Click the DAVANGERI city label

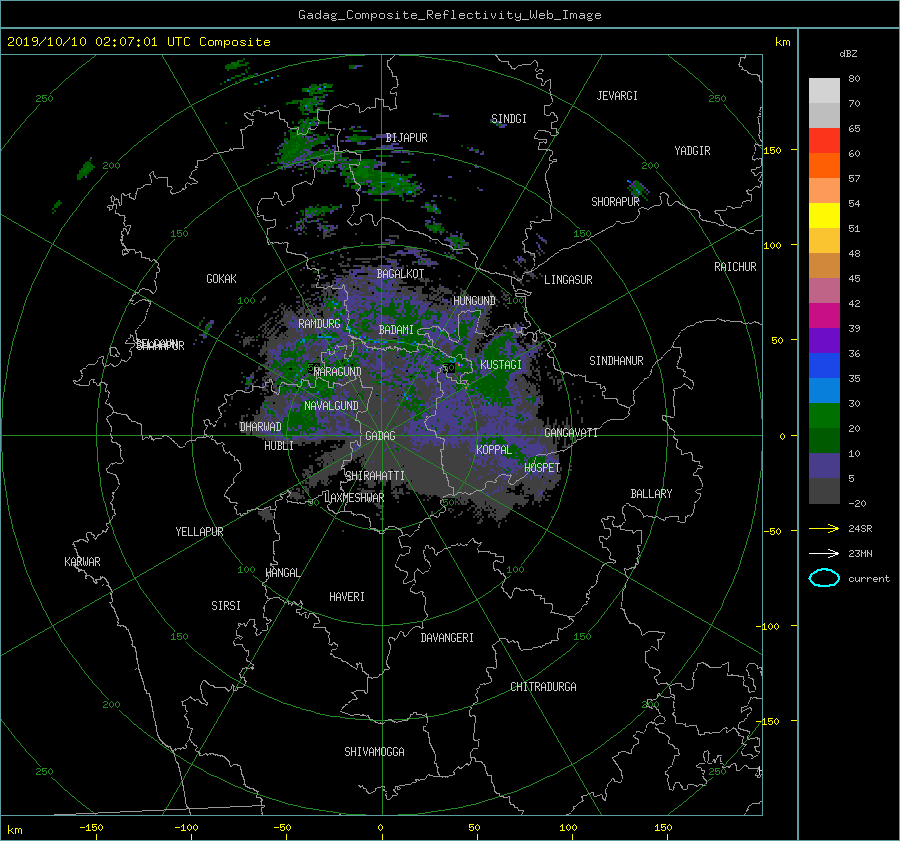(447, 638)
